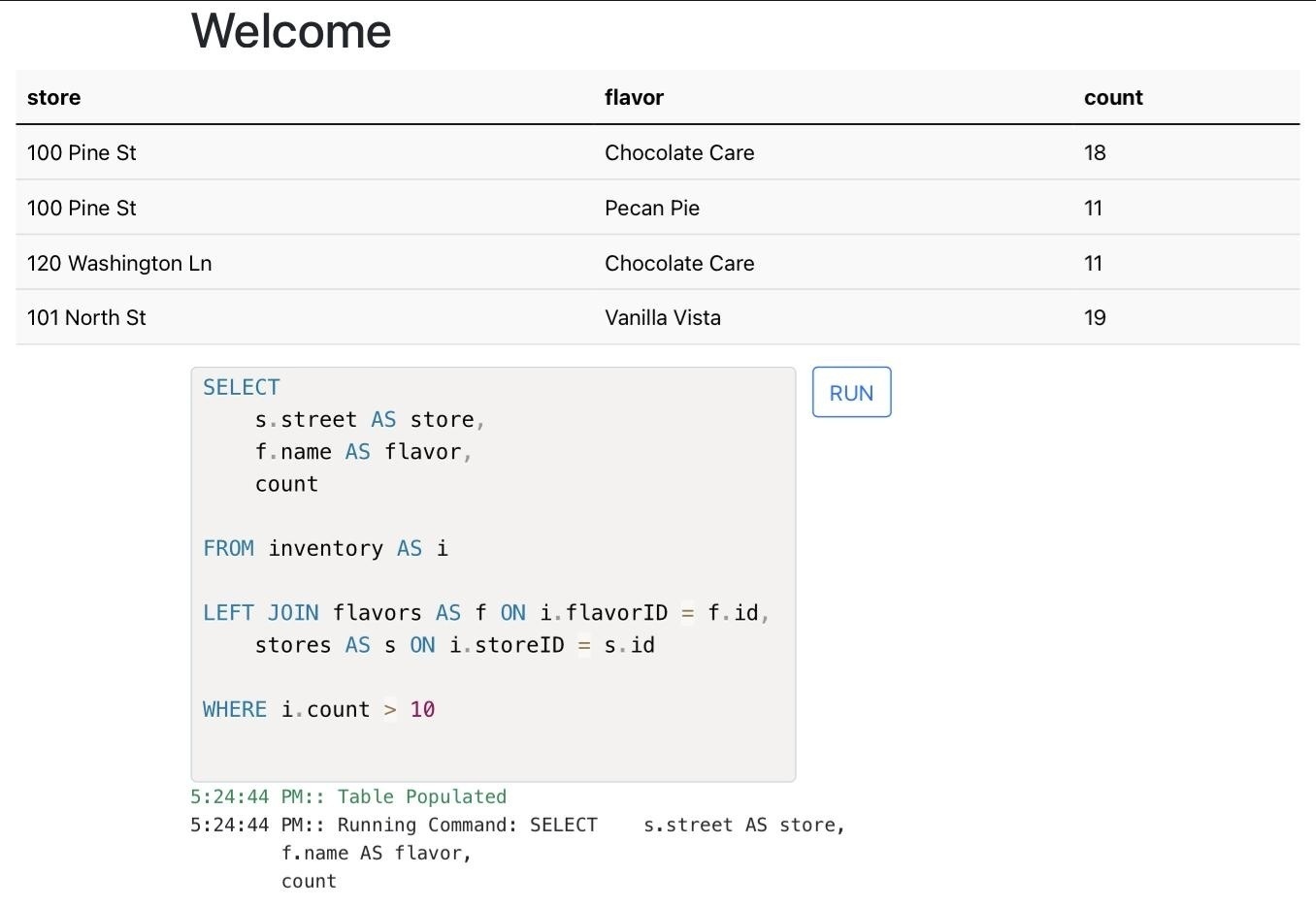The image size is (1316, 908).
Task: Click the 'Pecan Pie' flavor cell
Action: (652, 208)
